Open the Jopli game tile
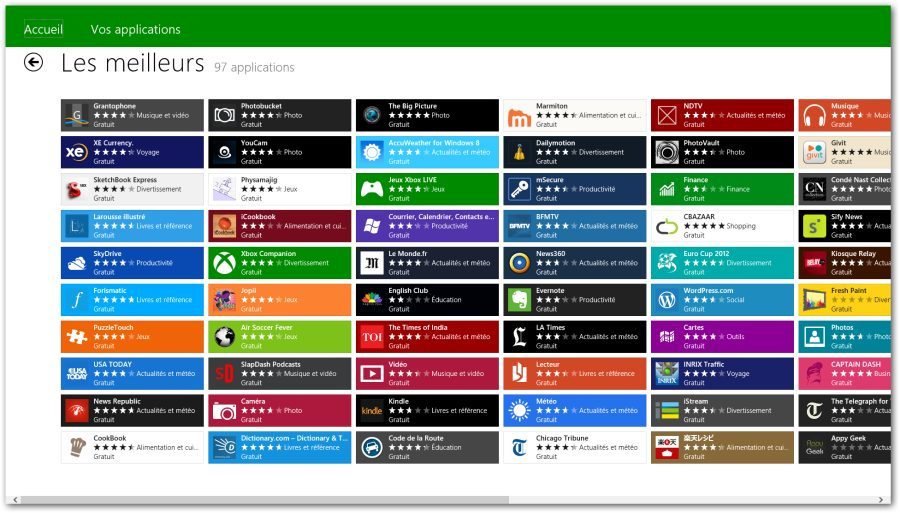 coord(280,300)
